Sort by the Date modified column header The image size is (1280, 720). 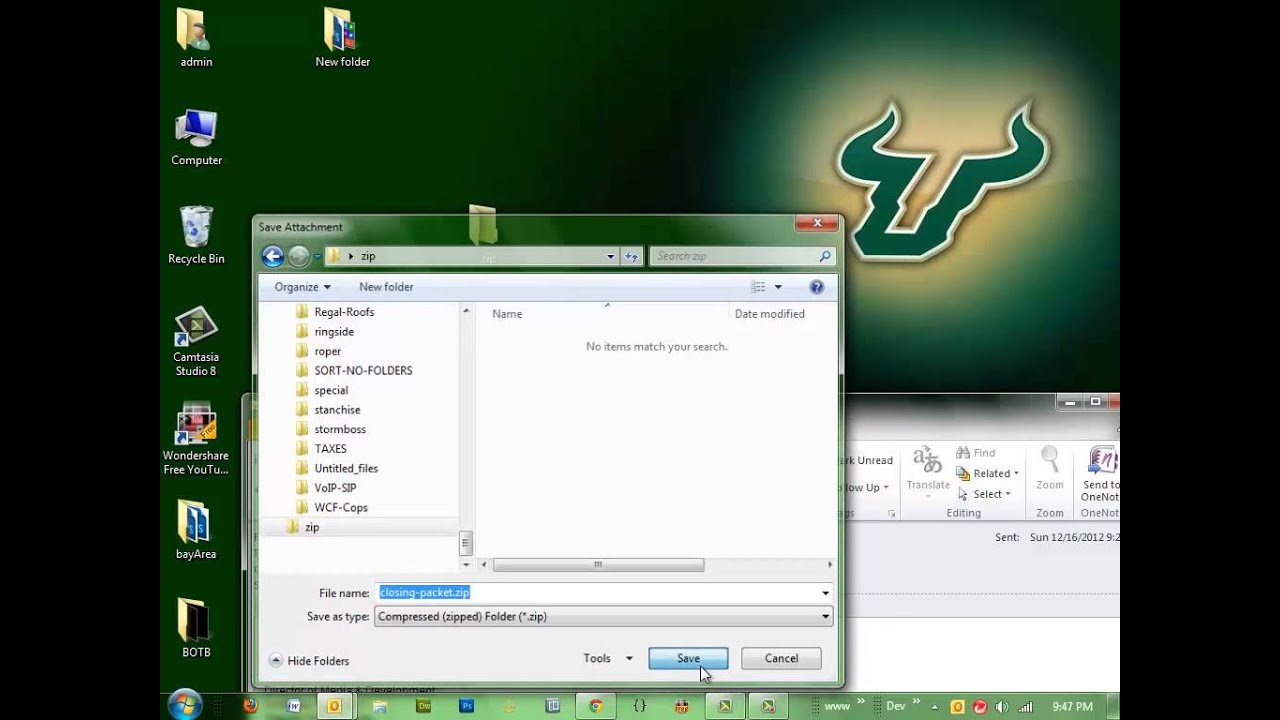point(769,314)
